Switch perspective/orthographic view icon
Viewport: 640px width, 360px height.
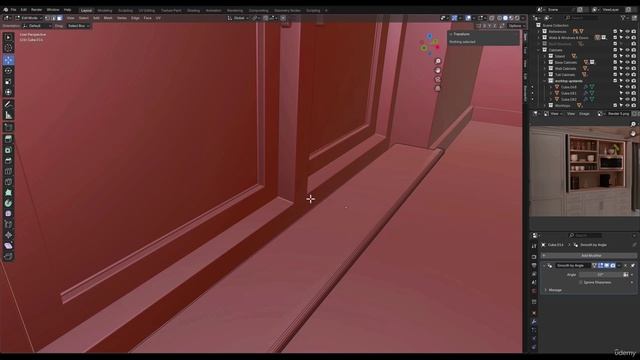(x=438, y=88)
